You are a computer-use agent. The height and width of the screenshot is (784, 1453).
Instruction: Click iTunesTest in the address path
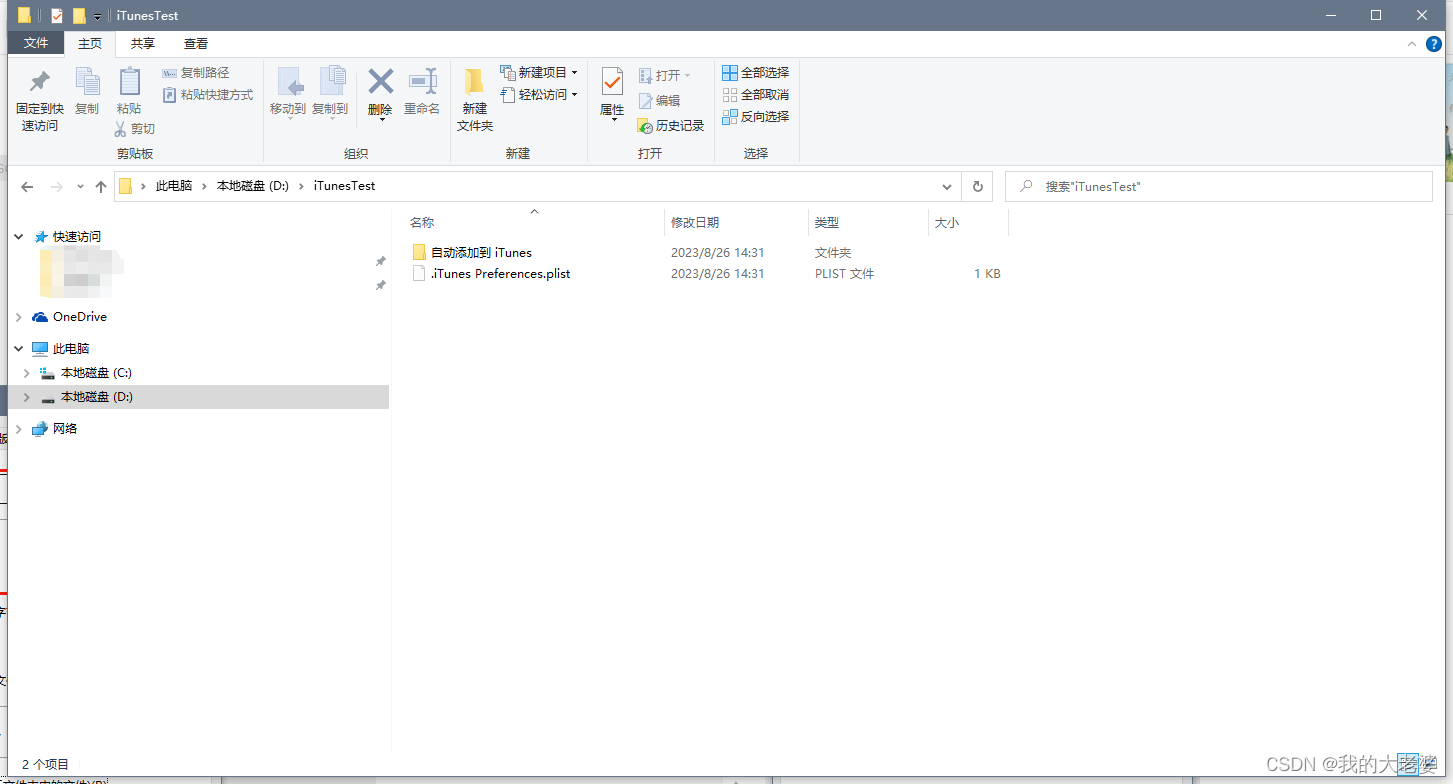(344, 186)
